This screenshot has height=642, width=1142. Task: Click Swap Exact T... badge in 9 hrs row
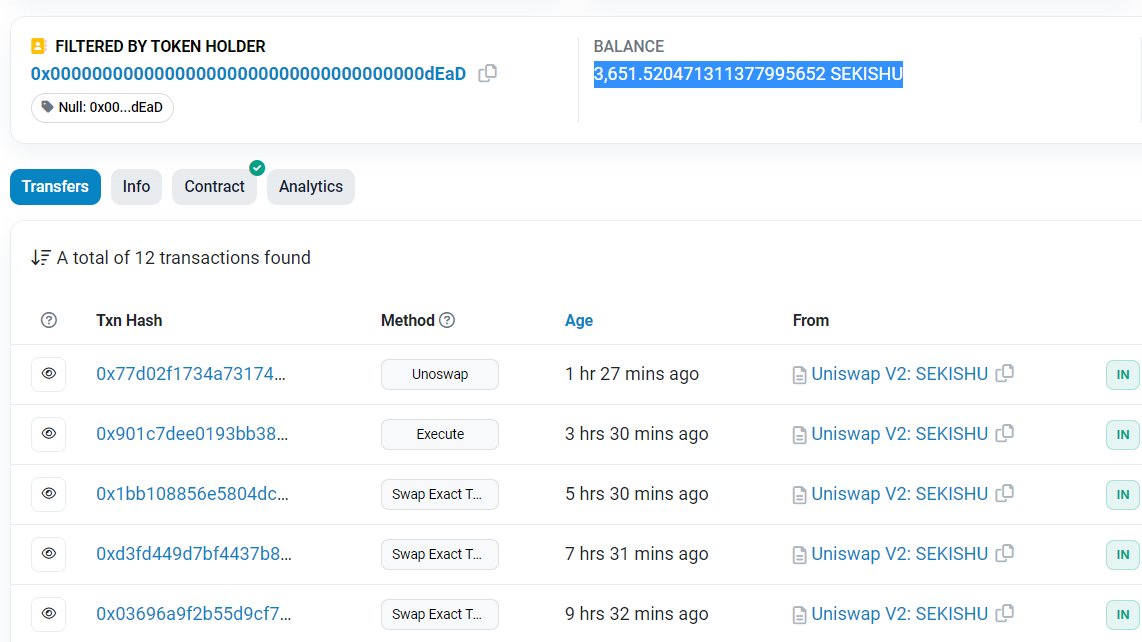pos(440,614)
